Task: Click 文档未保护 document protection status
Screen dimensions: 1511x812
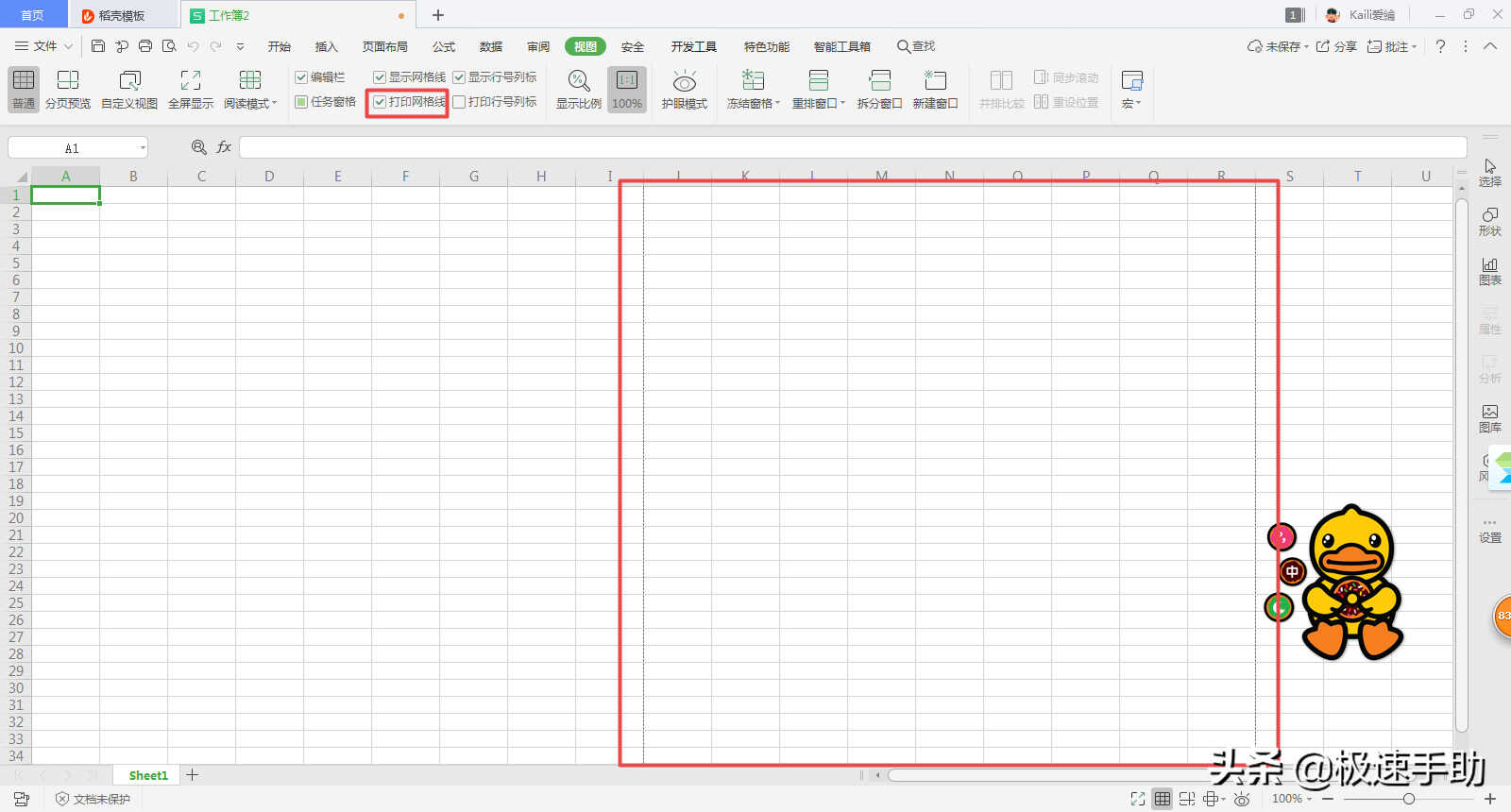Action: tap(93, 799)
